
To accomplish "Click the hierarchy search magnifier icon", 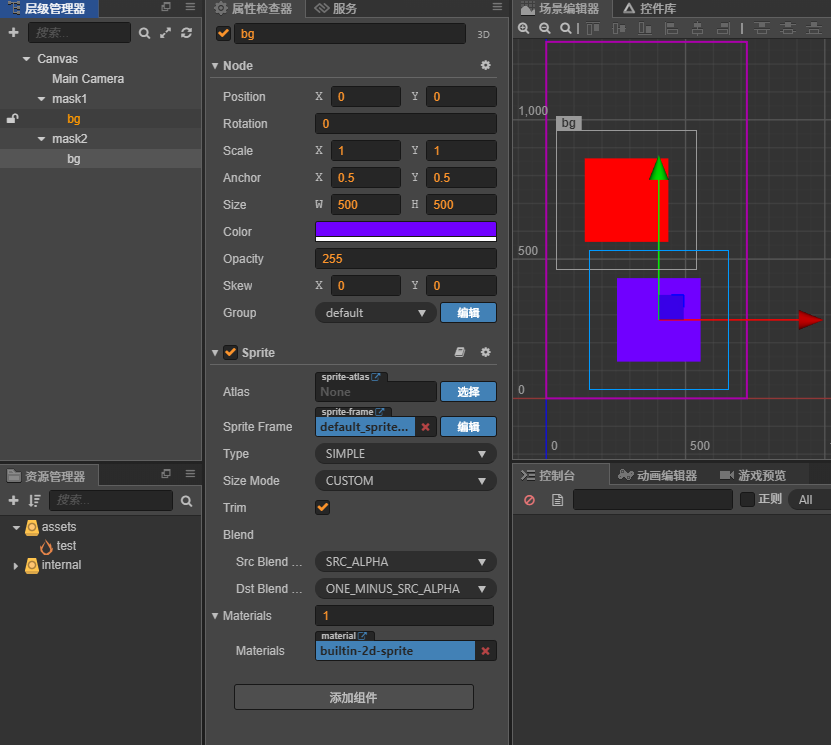I will (144, 33).
